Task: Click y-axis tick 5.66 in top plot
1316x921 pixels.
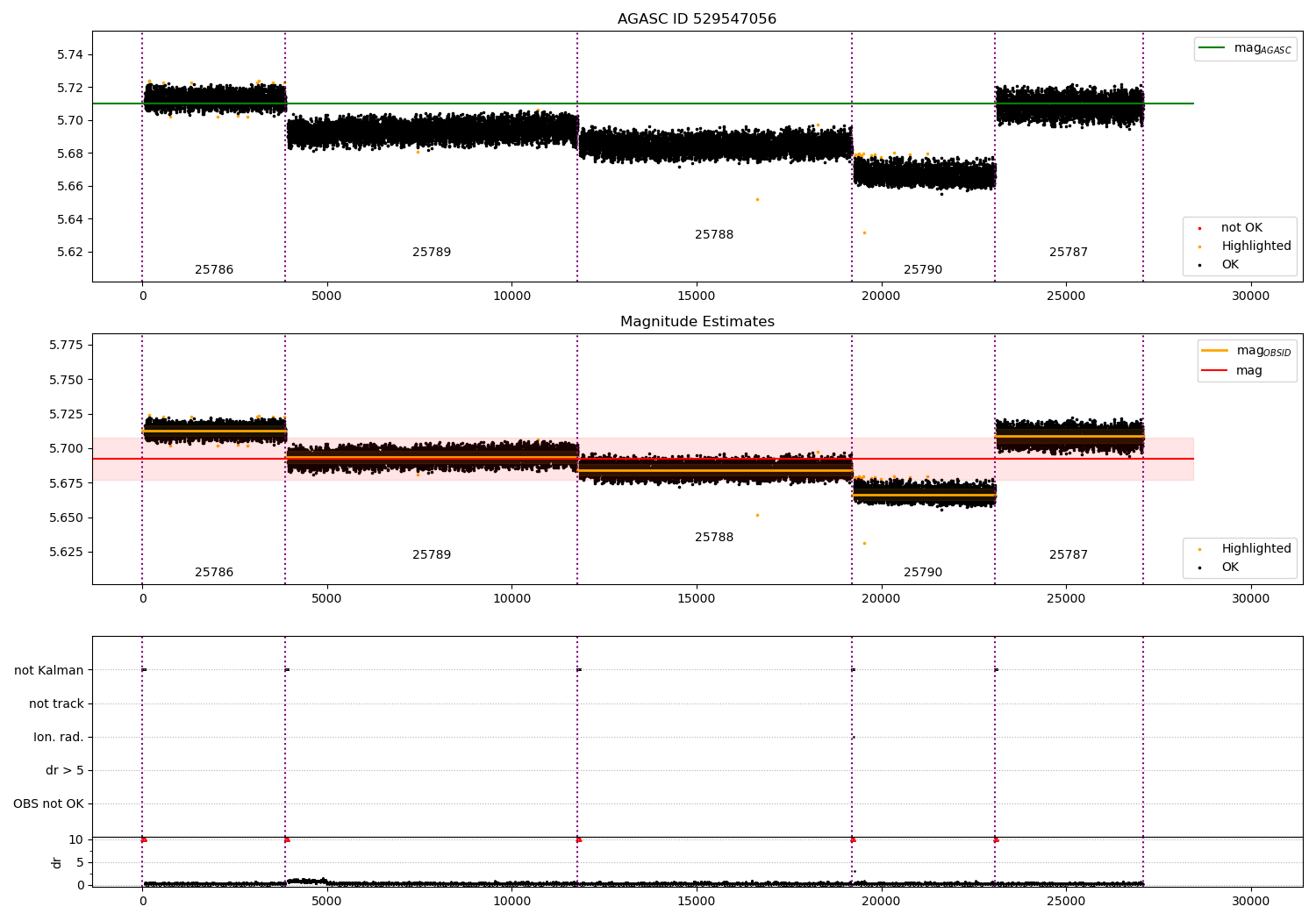Action: click(x=69, y=186)
